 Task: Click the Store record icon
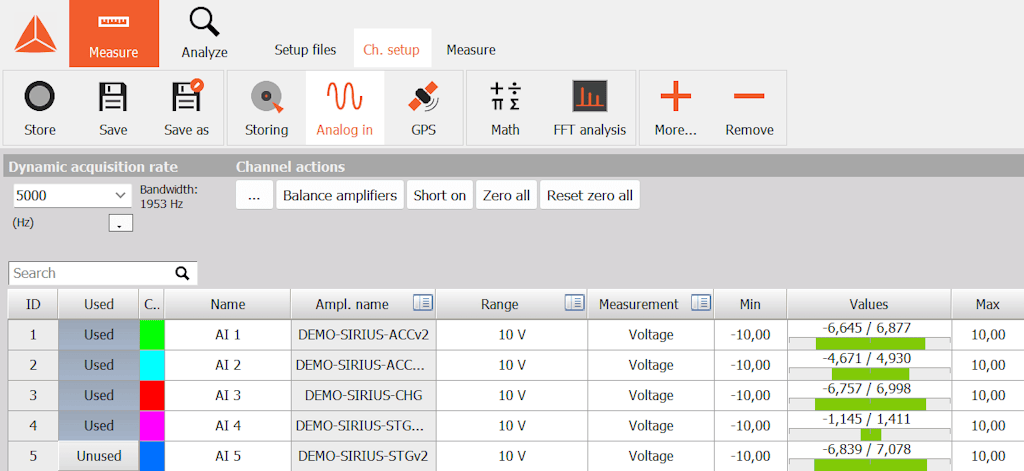click(40, 97)
